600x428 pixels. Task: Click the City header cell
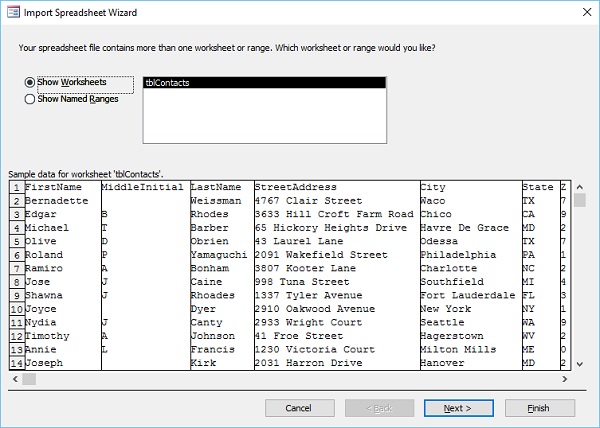pos(433,187)
